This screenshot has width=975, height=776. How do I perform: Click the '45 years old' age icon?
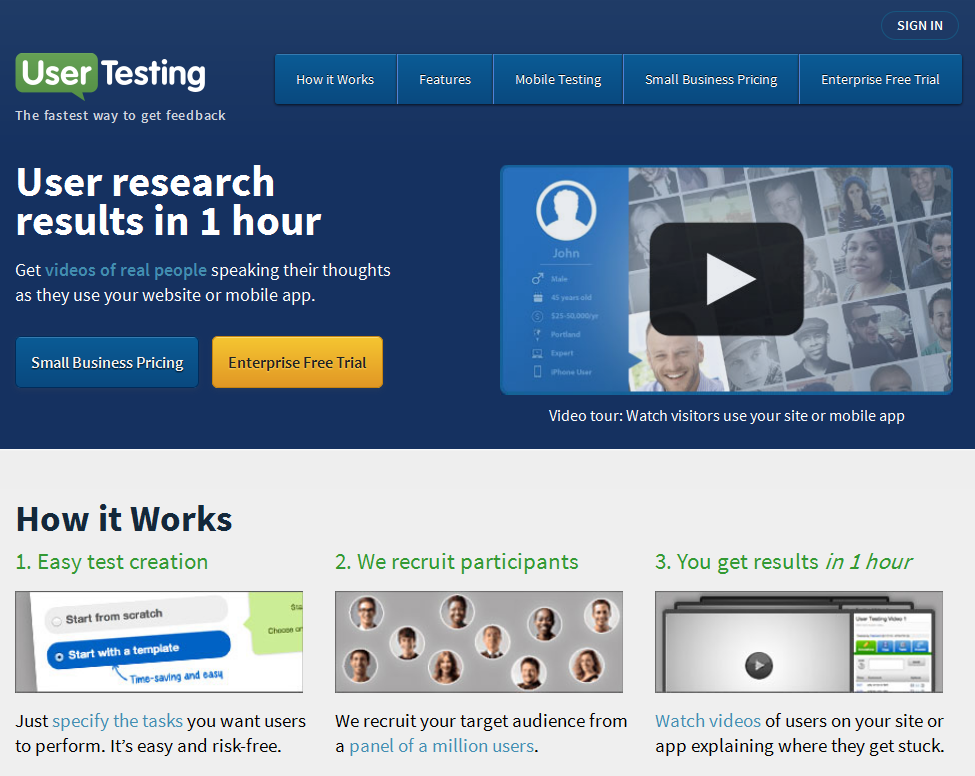(x=537, y=297)
